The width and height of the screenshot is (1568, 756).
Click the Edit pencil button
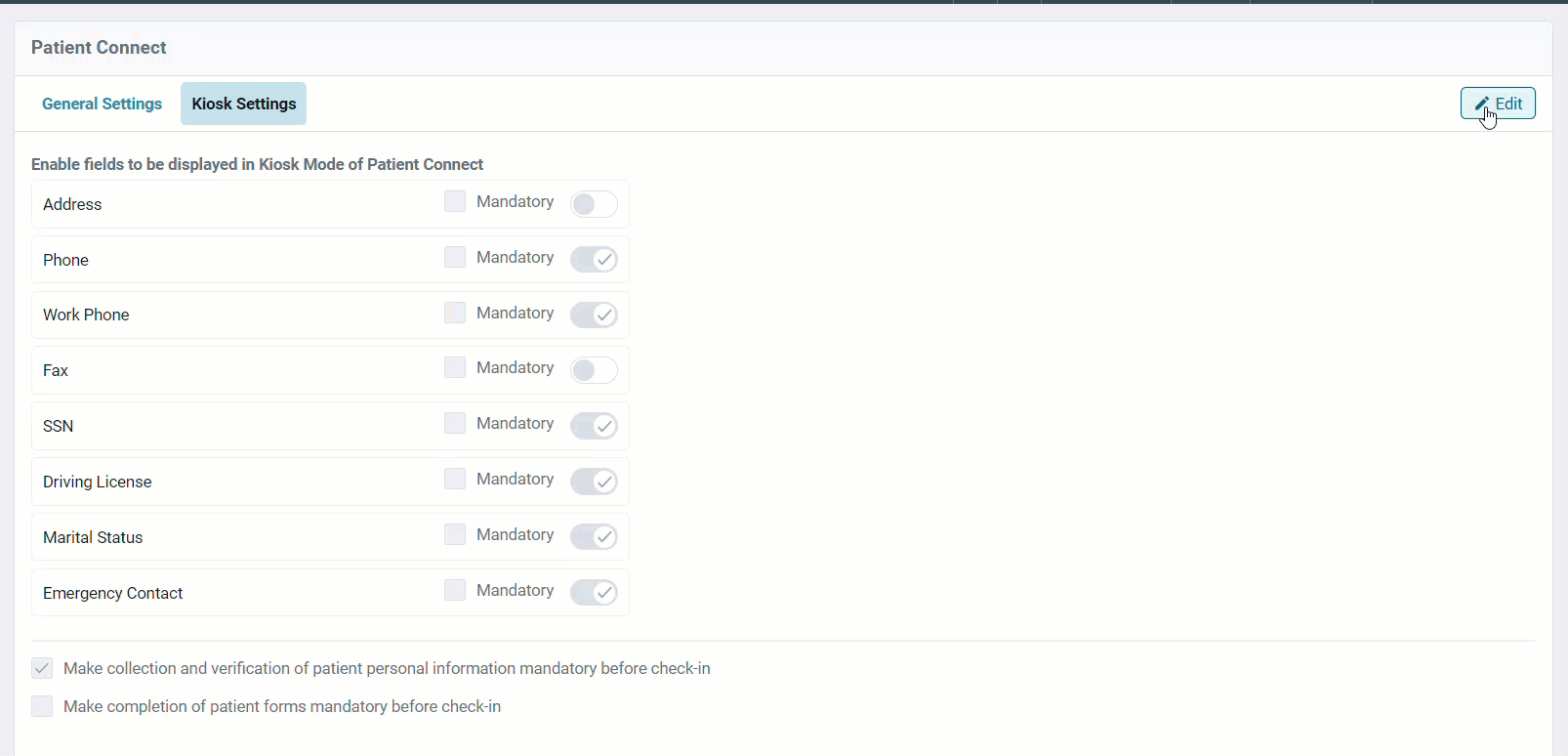coord(1498,104)
